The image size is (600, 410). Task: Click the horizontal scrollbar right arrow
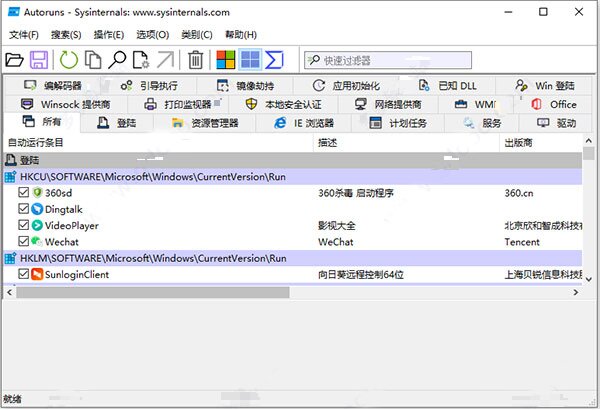(x=576, y=292)
